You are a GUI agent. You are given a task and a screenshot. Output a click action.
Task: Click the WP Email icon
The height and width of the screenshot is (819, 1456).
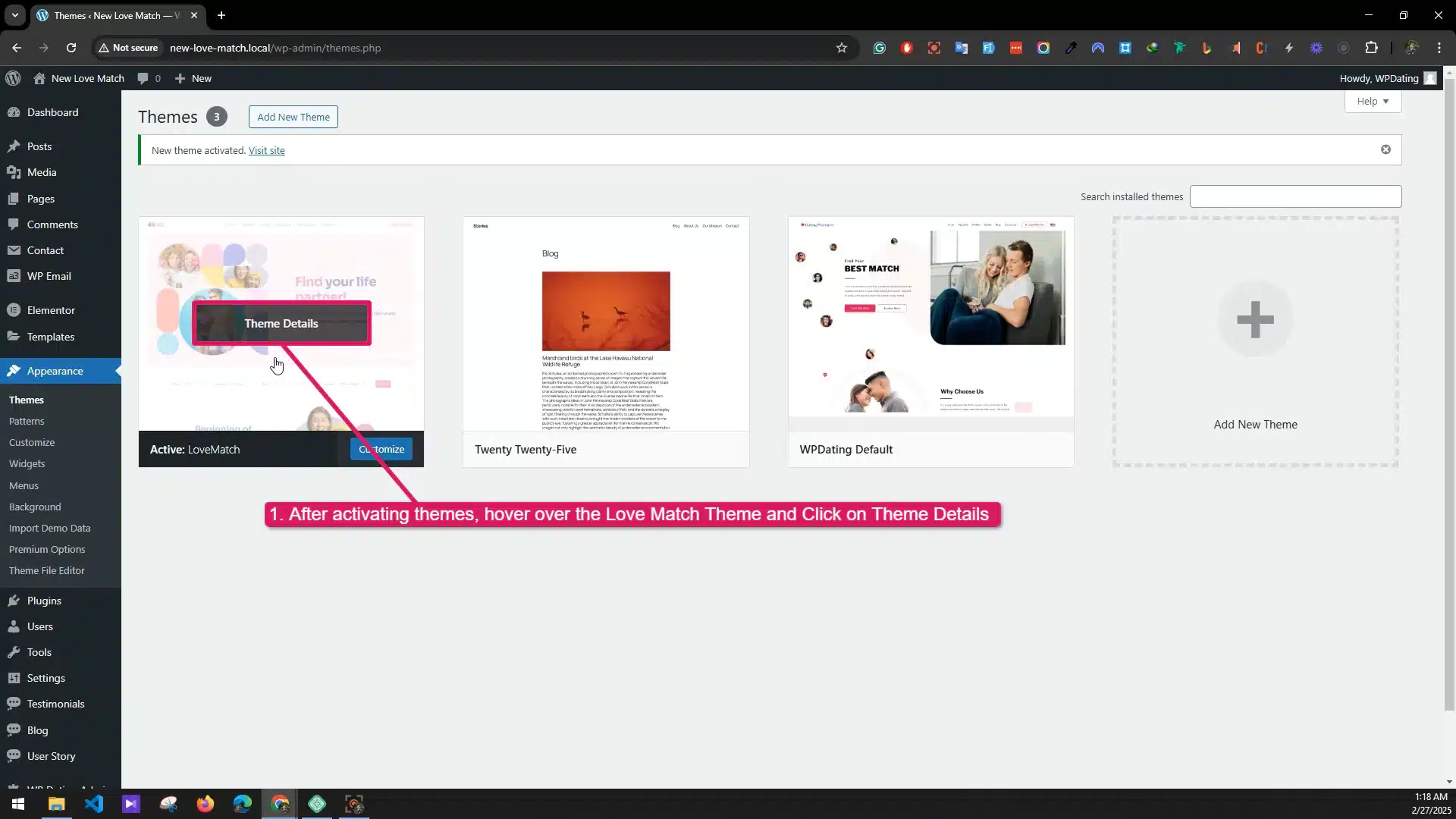(x=14, y=276)
